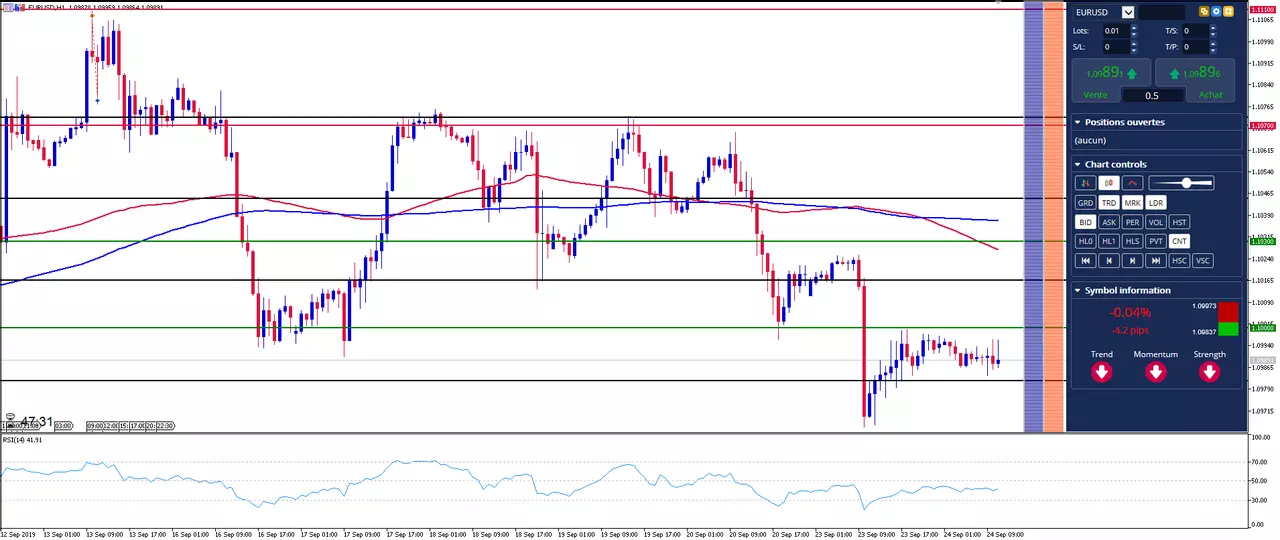Click the -0.04% change value
Image resolution: width=1280 pixels, height=540 pixels.
tap(1130, 313)
